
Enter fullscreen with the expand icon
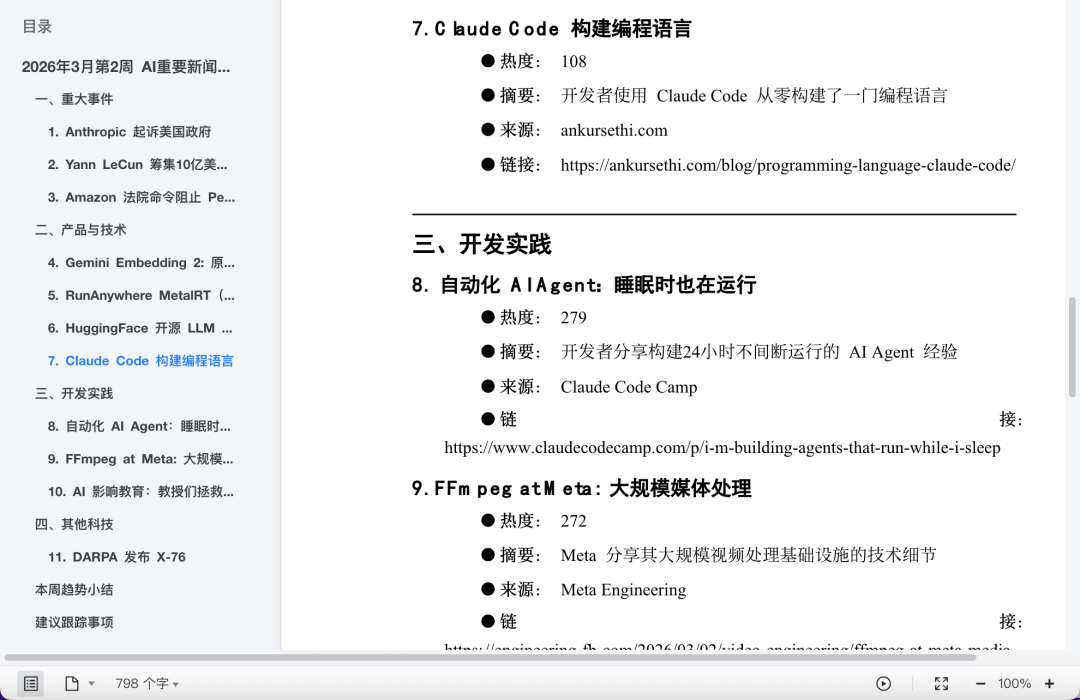click(942, 683)
